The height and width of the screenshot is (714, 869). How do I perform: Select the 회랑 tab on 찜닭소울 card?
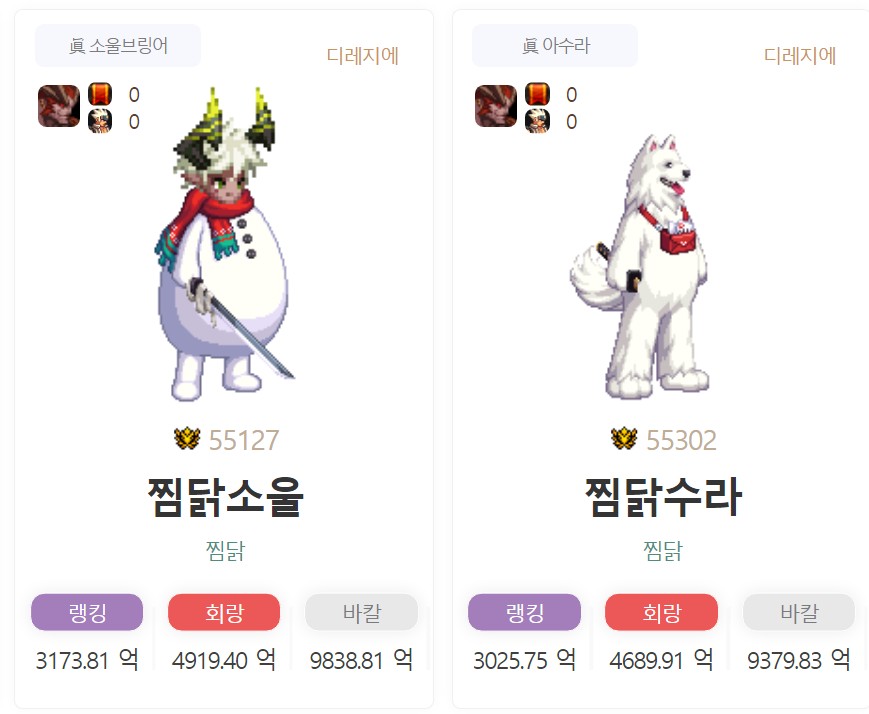click(224, 612)
